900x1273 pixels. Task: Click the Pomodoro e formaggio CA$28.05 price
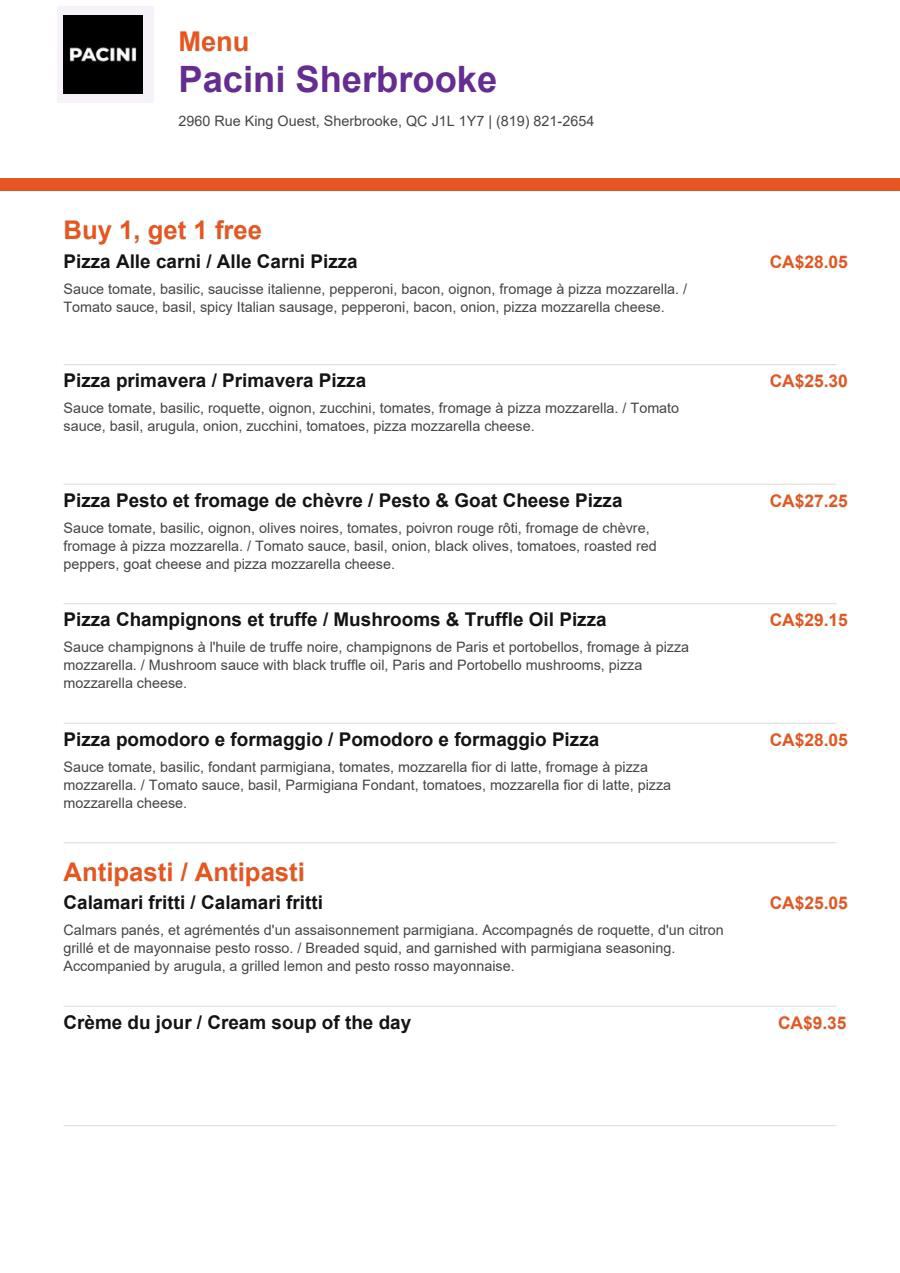point(808,740)
